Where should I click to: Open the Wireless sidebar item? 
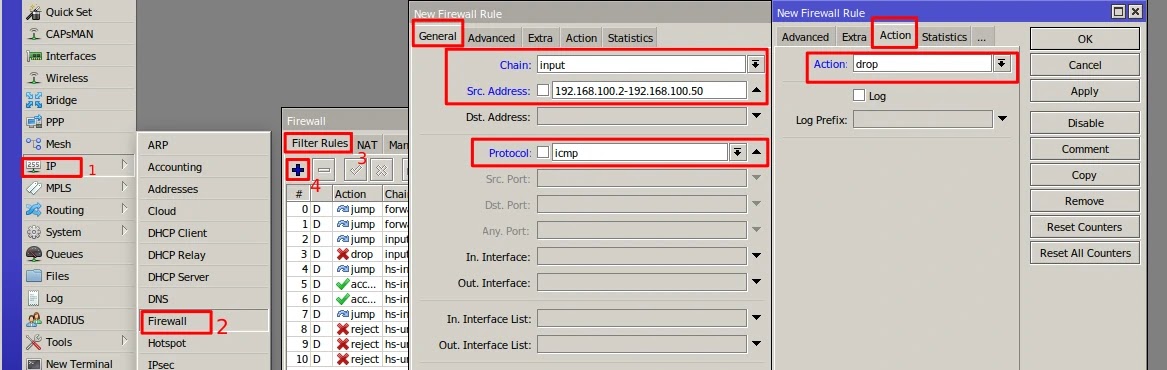pyautogui.click(x=66, y=78)
